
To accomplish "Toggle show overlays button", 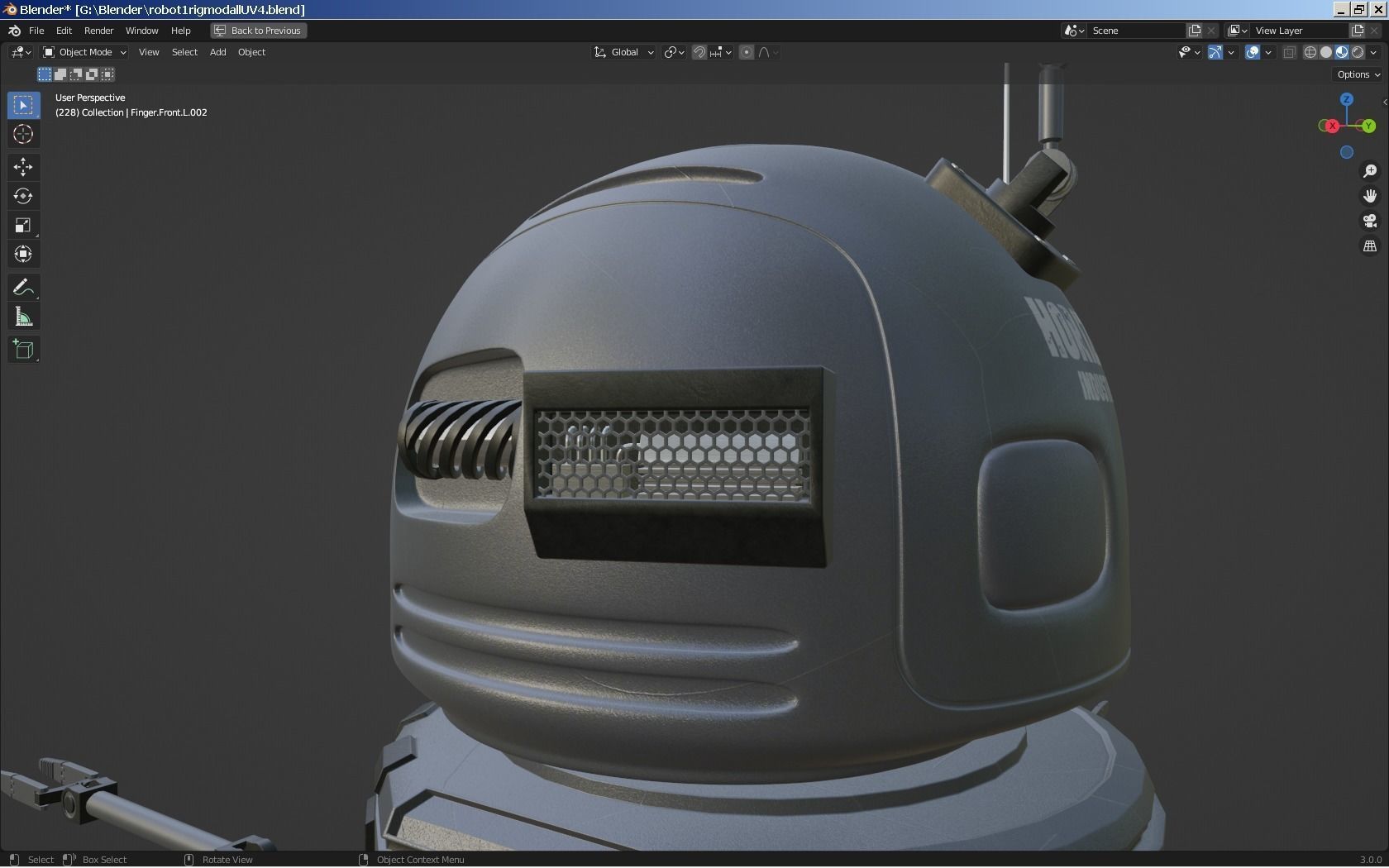I will tap(1253, 52).
